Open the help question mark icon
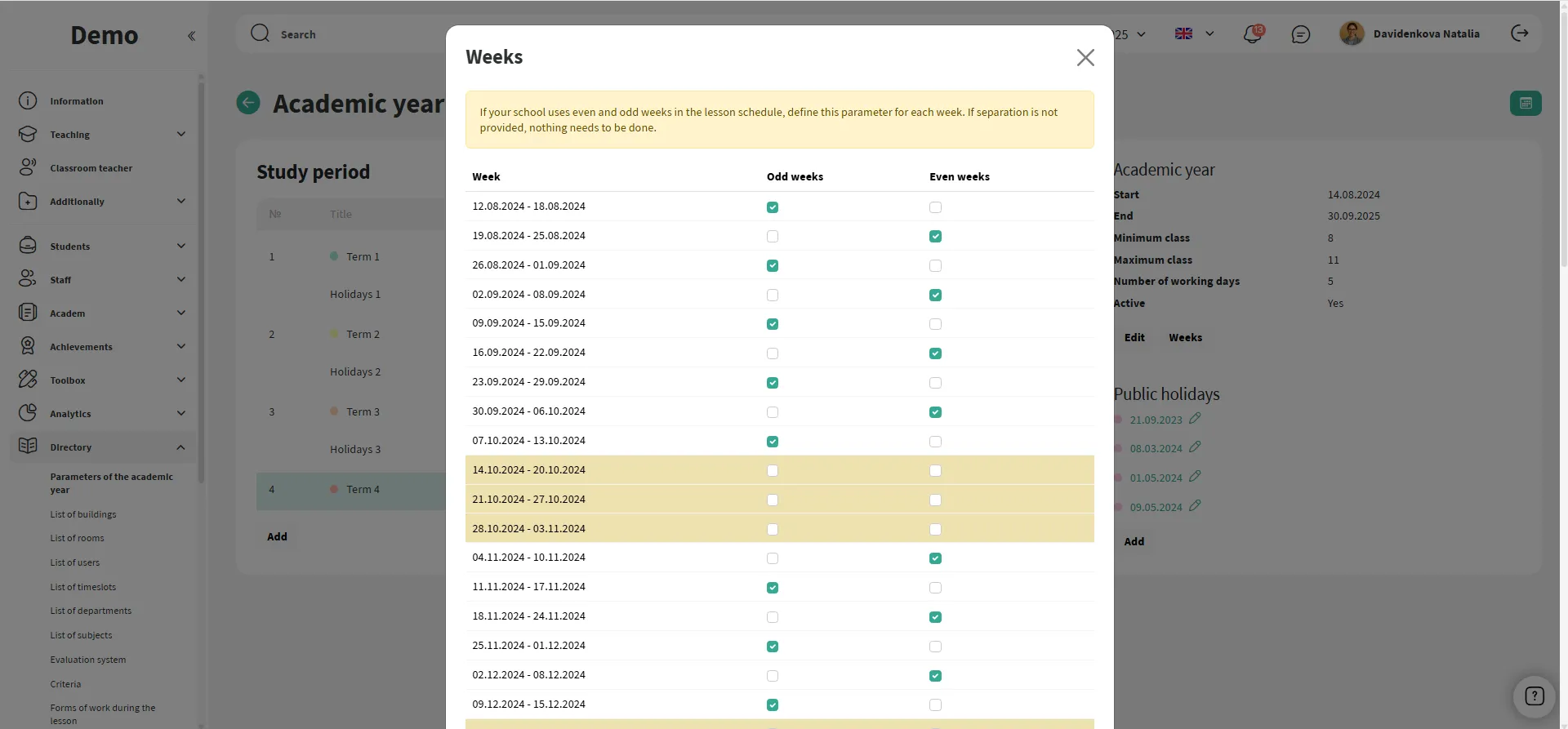 tap(1534, 696)
